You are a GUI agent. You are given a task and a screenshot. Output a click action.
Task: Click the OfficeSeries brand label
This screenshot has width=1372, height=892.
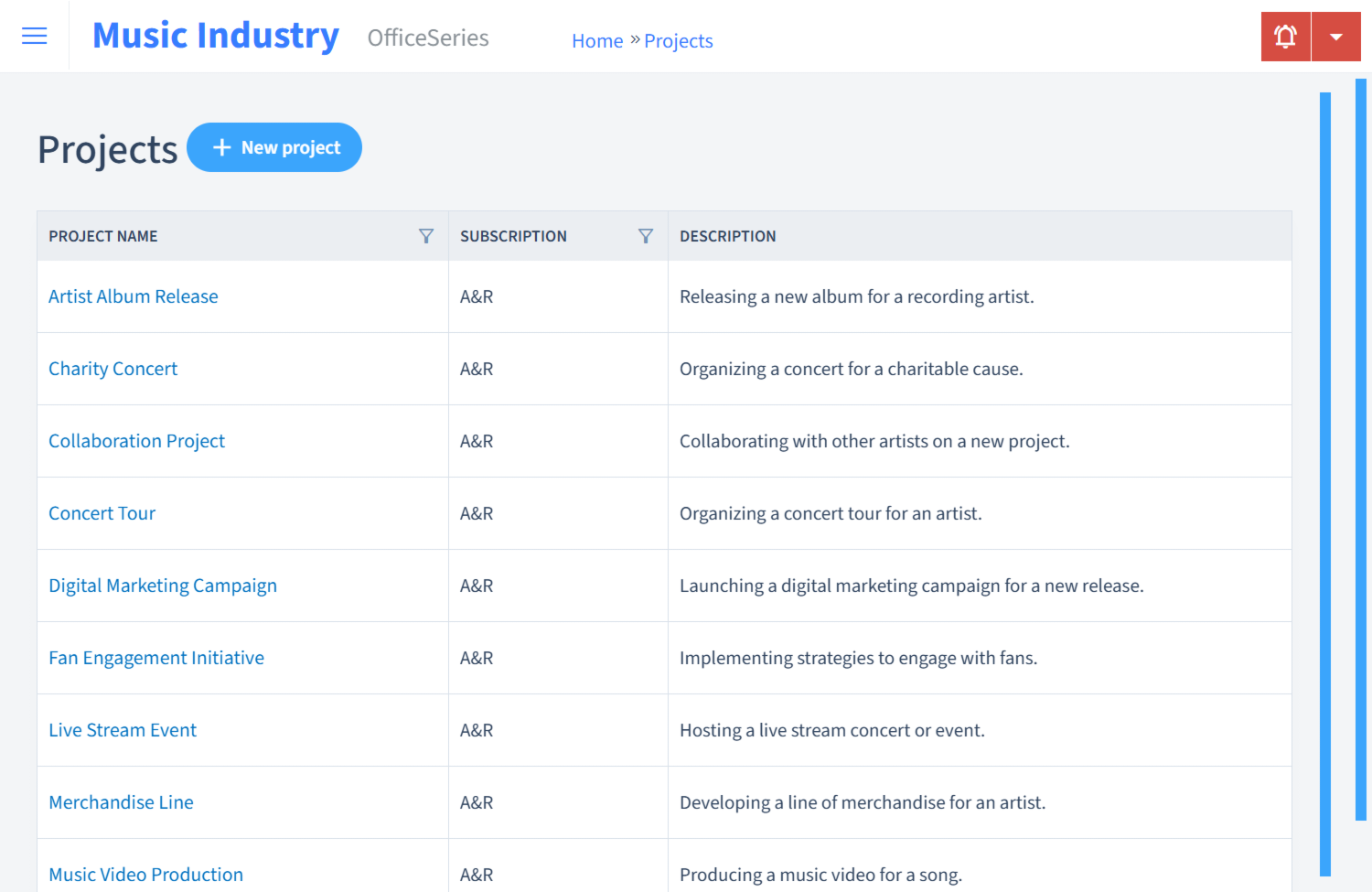pos(427,38)
